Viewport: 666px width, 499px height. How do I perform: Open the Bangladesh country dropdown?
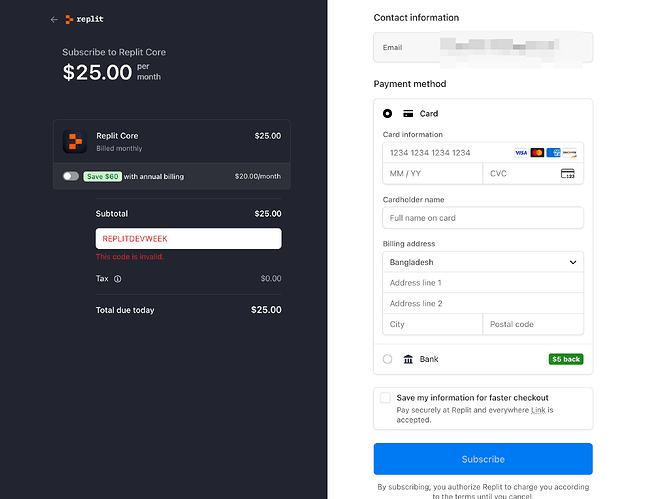(x=483, y=262)
